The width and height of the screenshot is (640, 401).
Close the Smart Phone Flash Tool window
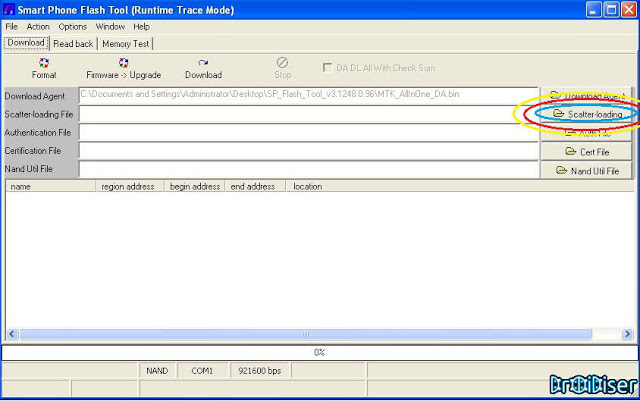(629, 9)
